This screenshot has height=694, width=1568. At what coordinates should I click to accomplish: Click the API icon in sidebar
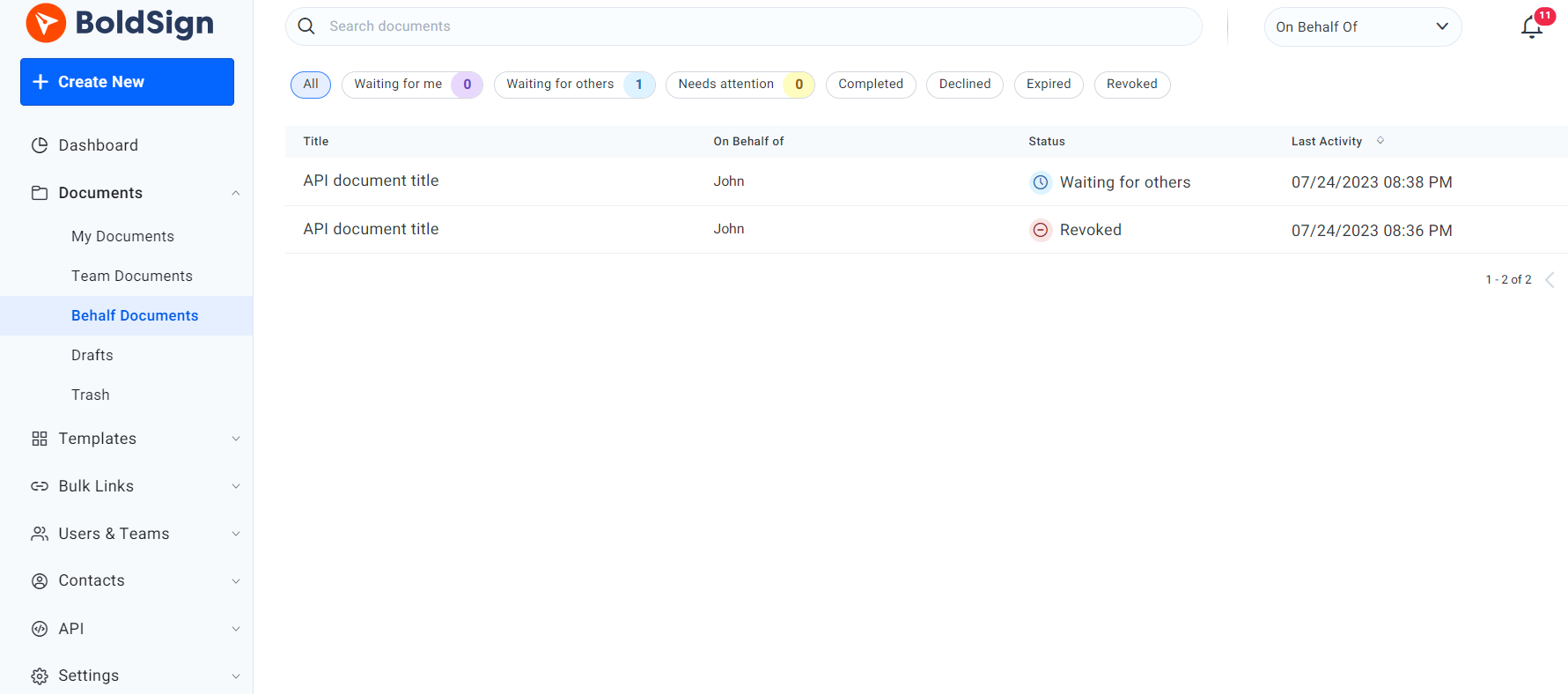40,629
